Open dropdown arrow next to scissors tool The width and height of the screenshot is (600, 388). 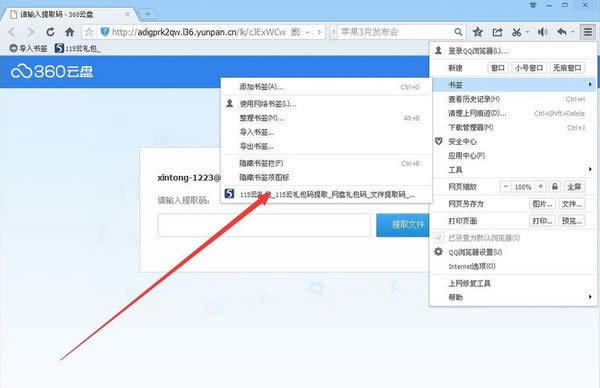coord(528,32)
